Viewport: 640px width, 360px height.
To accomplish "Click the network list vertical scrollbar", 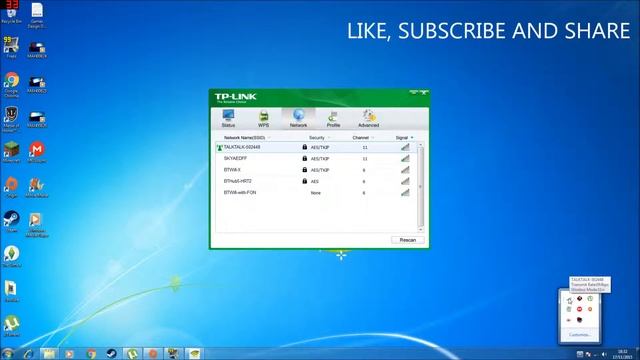I will tap(420, 187).
